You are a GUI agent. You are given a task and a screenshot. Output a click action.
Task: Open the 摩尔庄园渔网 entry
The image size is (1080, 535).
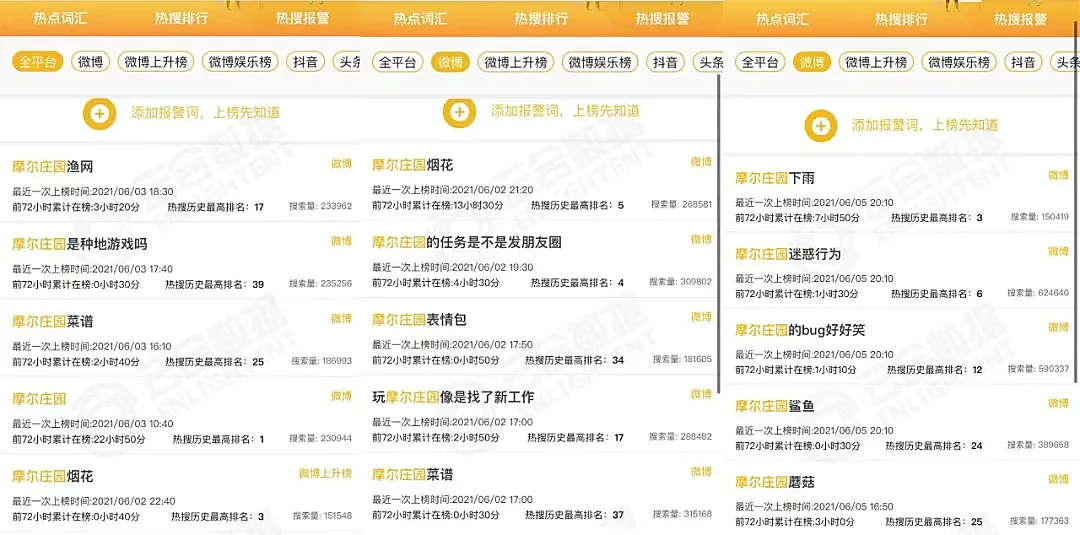point(180,183)
